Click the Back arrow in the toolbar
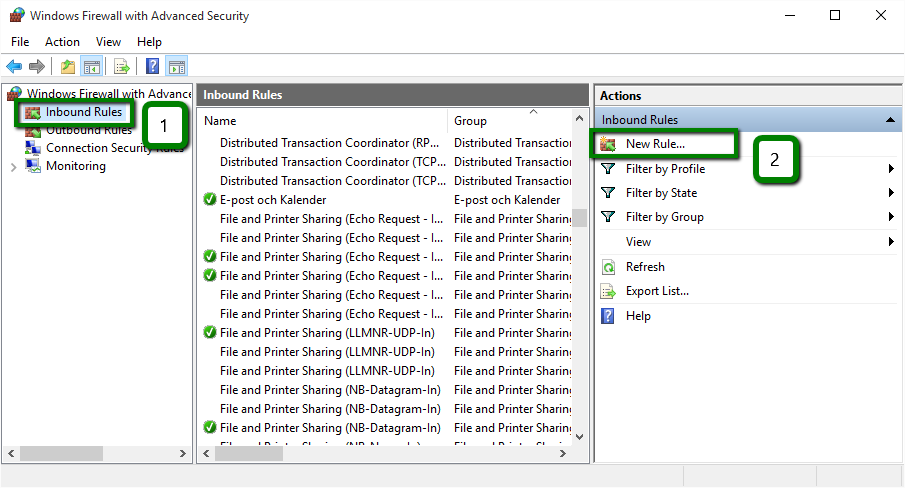Image resolution: width=905 pixels, height=488 pixels. (14, 67)
